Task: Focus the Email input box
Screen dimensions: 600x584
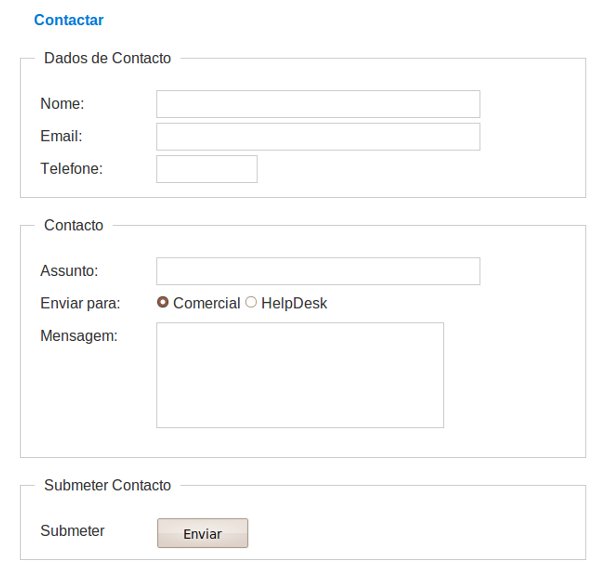Action: 318,137
